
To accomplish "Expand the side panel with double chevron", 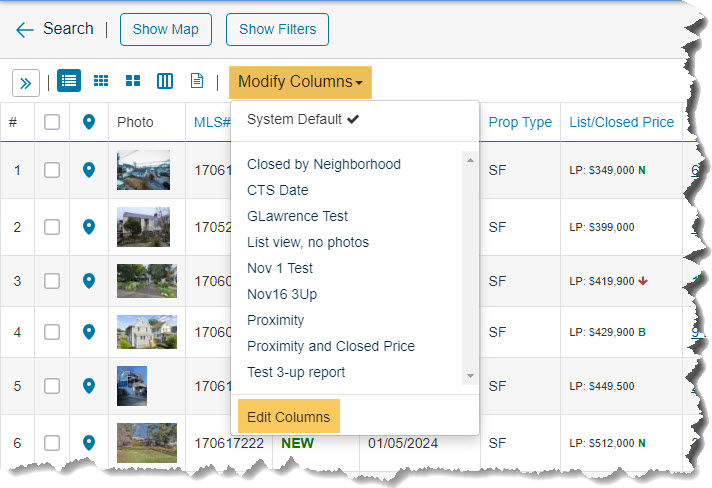I will [x=26, y=83].
